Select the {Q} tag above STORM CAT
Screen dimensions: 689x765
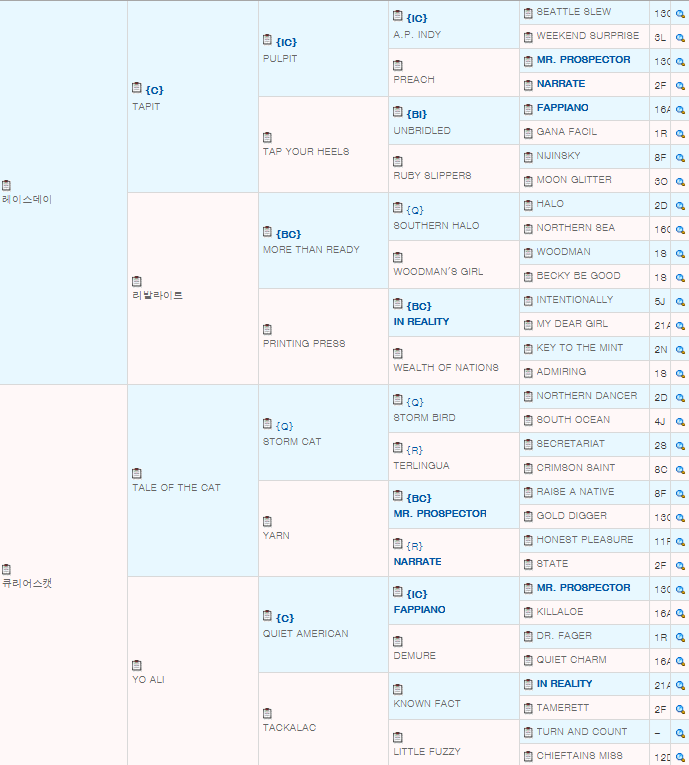click(x=284, y=426)
